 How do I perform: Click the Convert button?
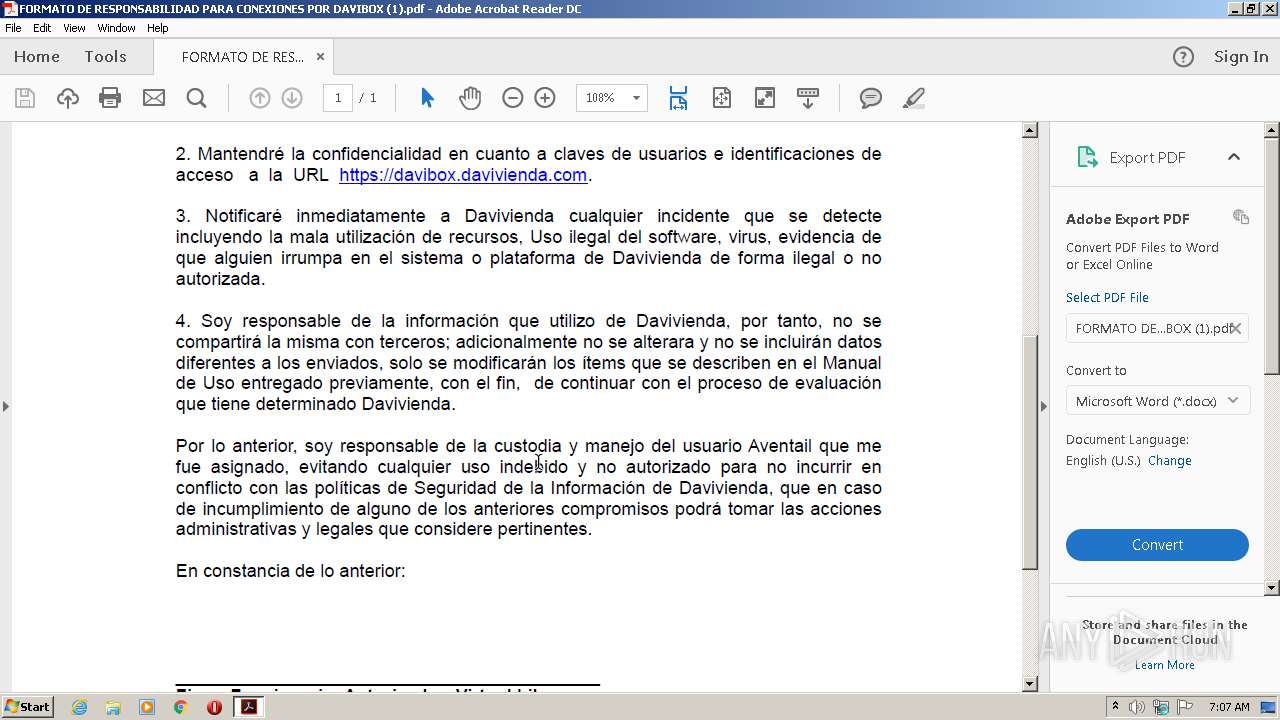pyautogui.click(x=1157, y=545)
